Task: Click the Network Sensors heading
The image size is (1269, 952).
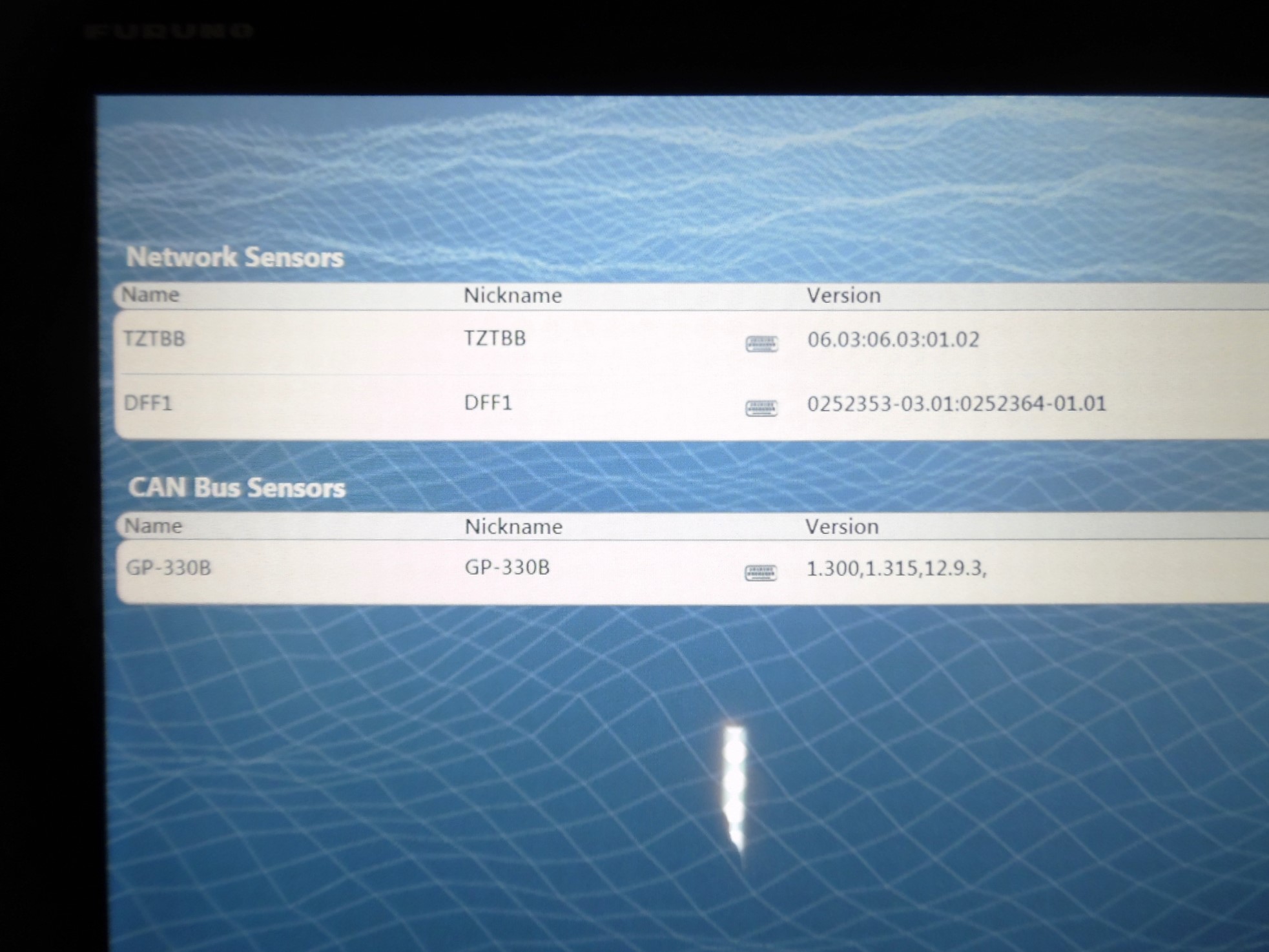Action: click(235, 257)
